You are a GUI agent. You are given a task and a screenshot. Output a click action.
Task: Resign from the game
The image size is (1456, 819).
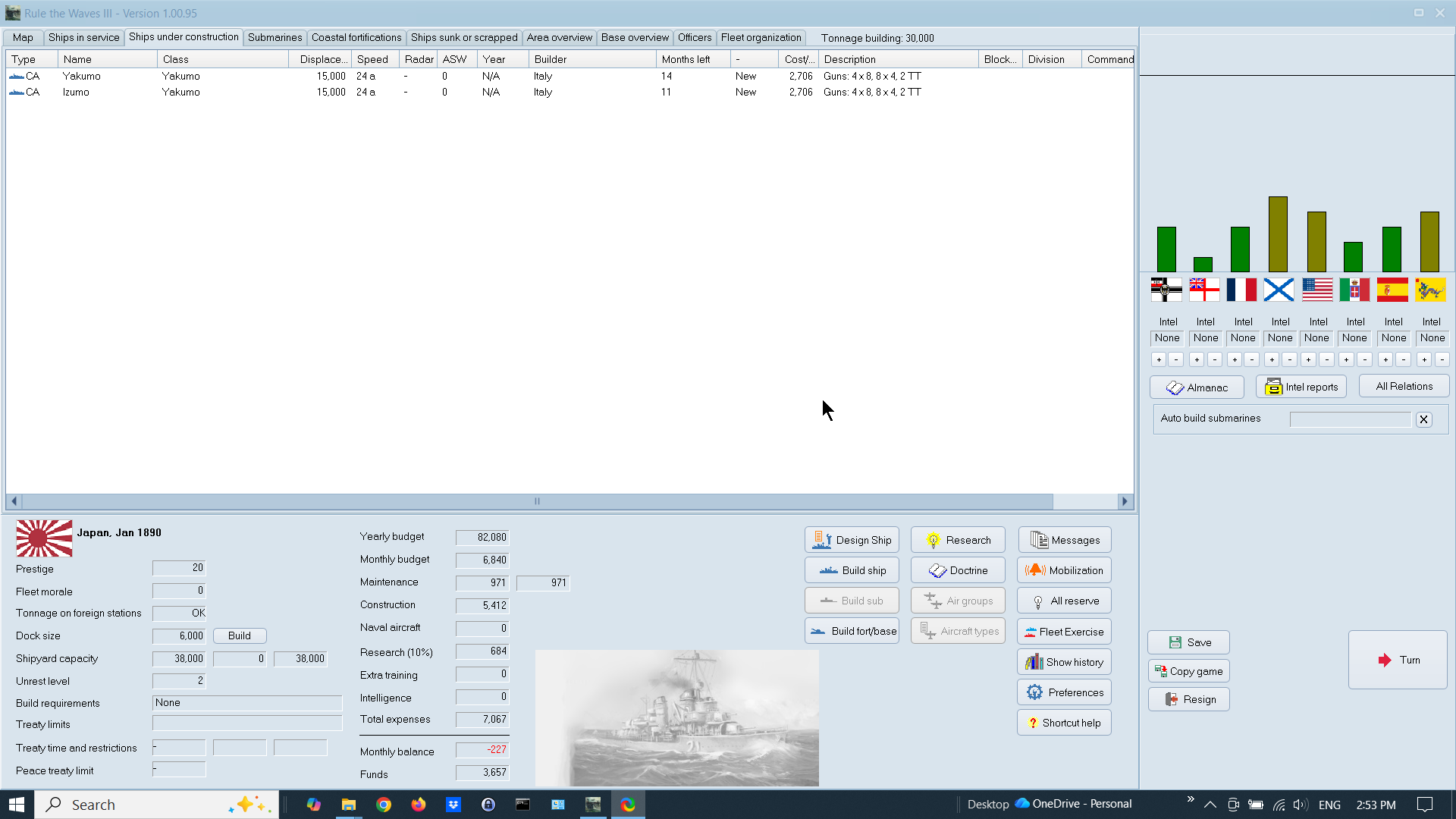coord(1188,699)
